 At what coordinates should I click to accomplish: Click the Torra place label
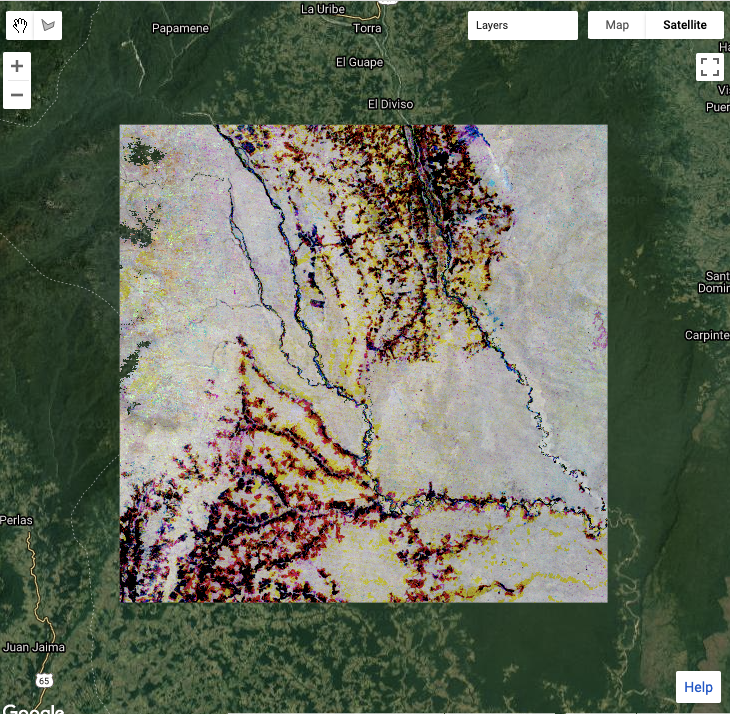coord(367,28)
